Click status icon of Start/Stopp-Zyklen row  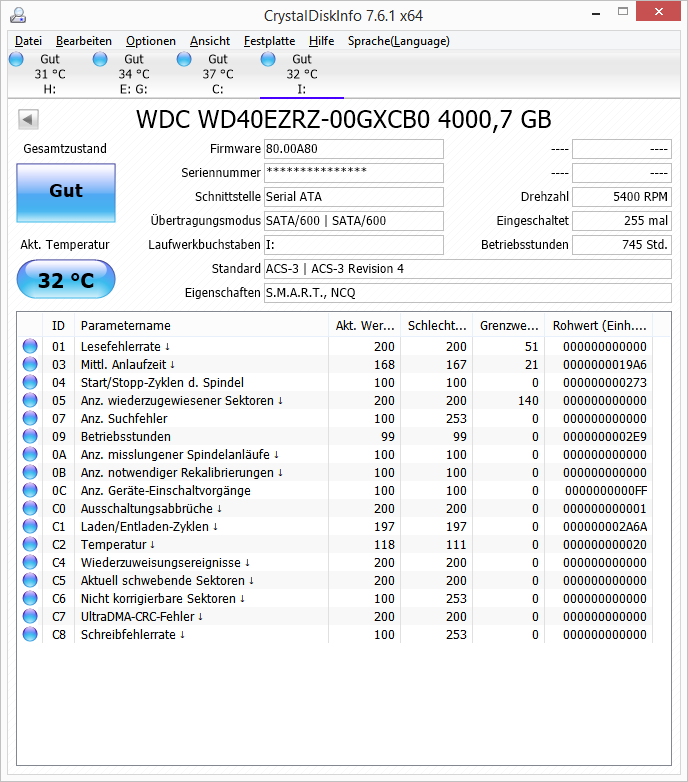(30, 382)
